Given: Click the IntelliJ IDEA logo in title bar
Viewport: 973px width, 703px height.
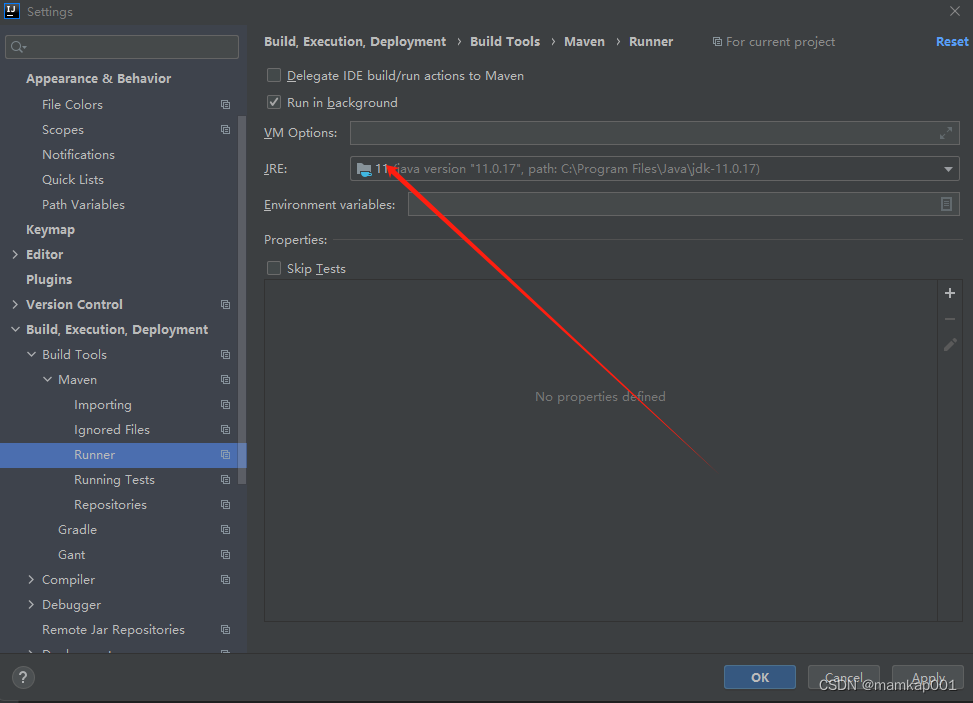Looking at the screenshot, I should point(11,11).
